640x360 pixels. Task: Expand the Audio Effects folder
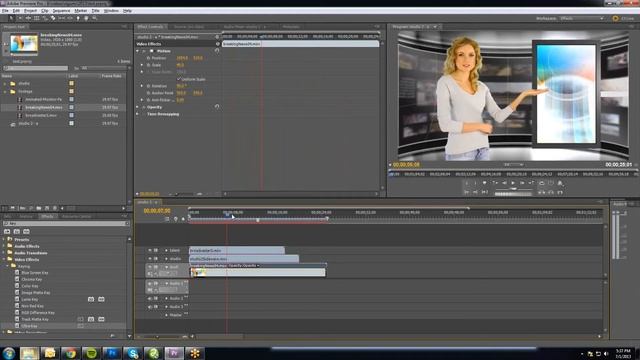4,246
